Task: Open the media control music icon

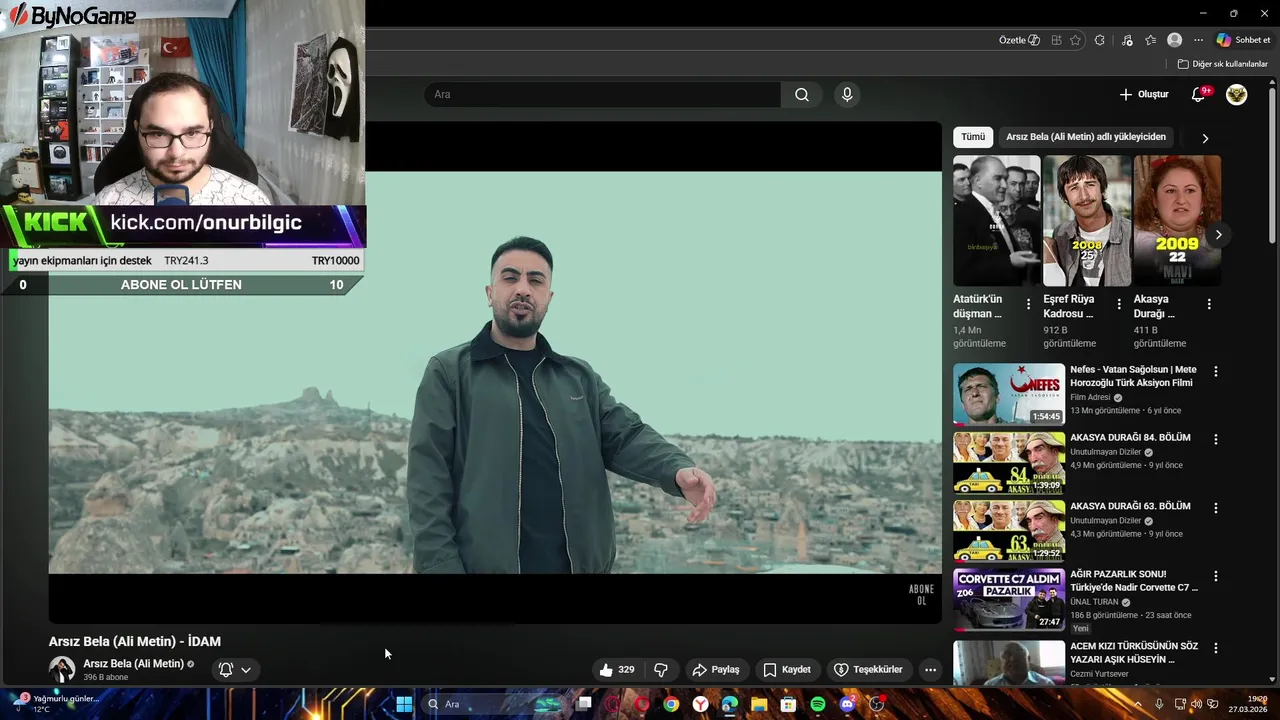Action: click(1127, 40)
